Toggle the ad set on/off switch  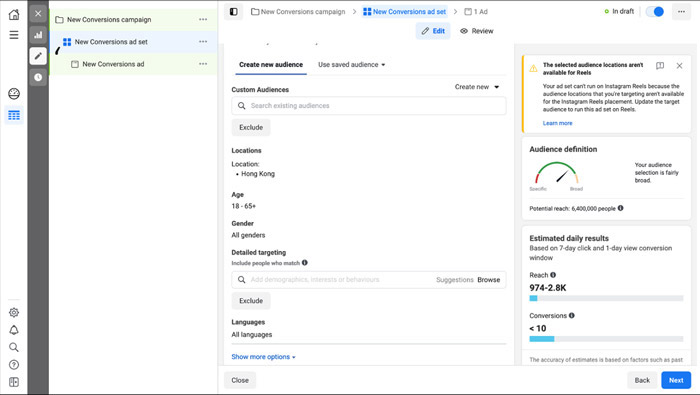tap(655, 12)
